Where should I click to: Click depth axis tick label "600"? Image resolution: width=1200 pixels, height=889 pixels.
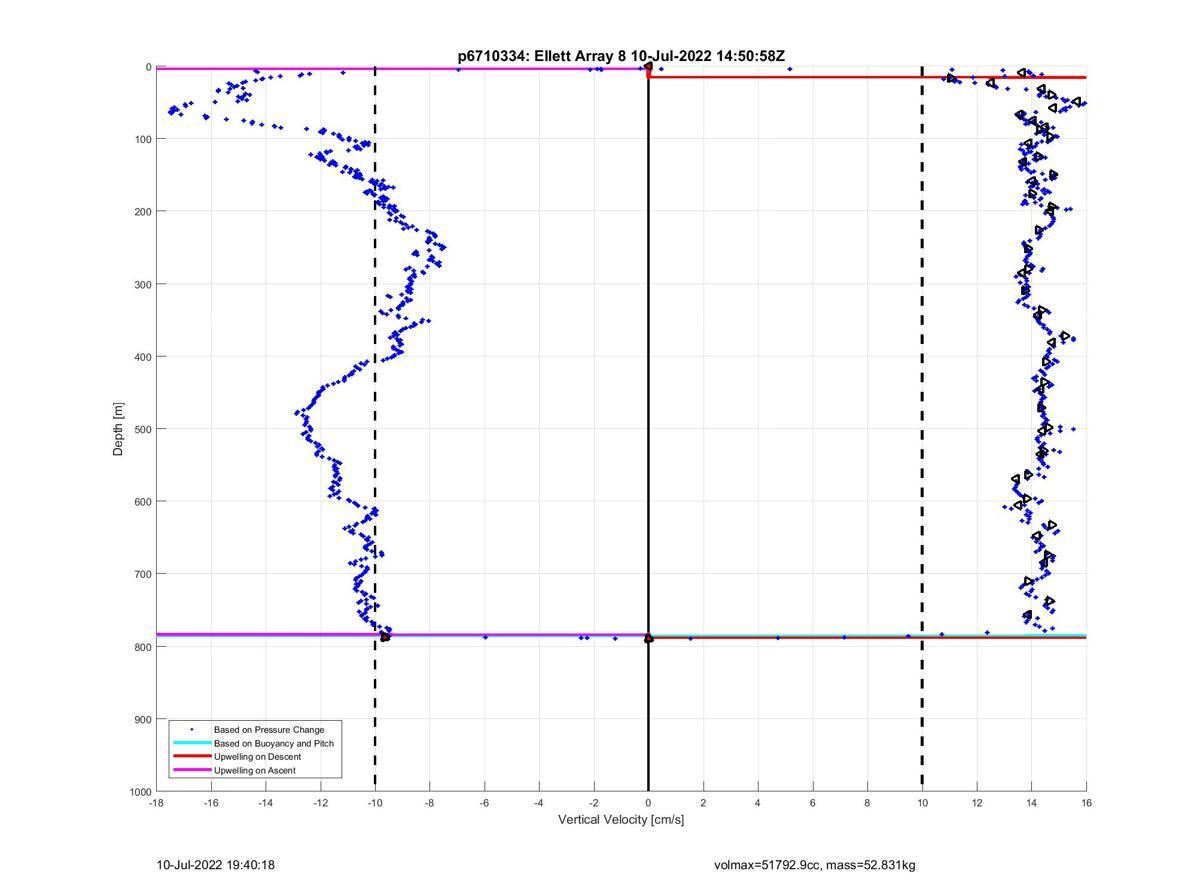(142, 502)
